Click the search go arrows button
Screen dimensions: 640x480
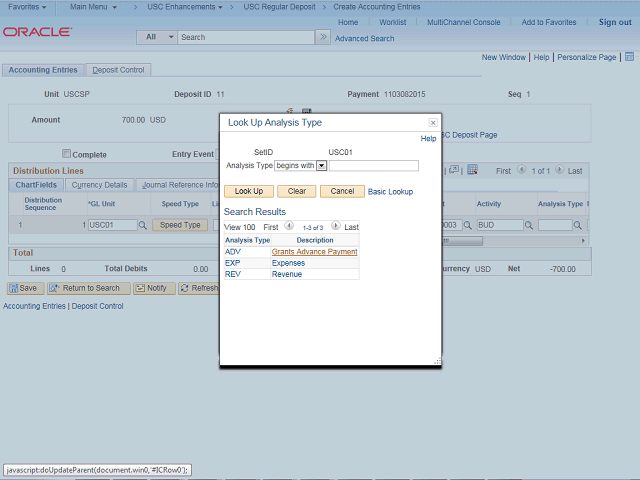pos(323,37)
